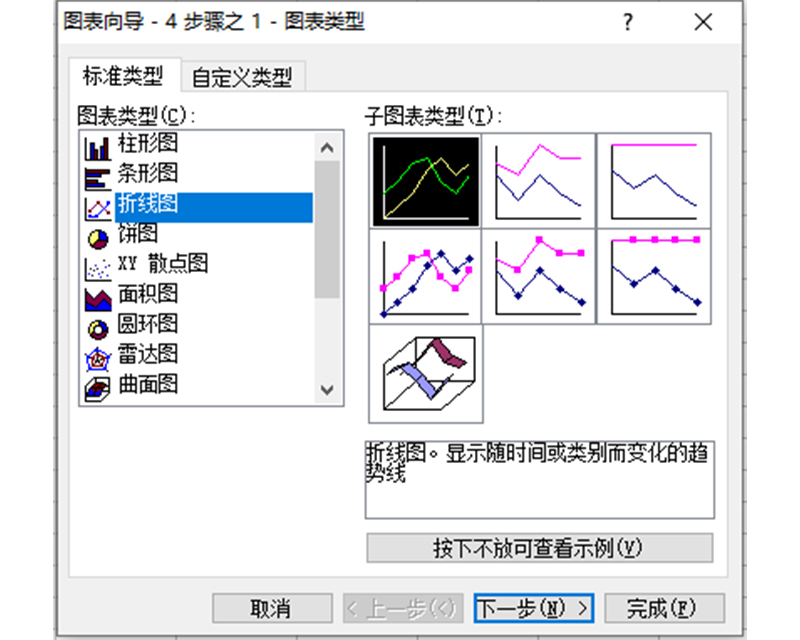Click the 折线图 description text box
This screenshot has height=640, width=800.
[539, 480]
